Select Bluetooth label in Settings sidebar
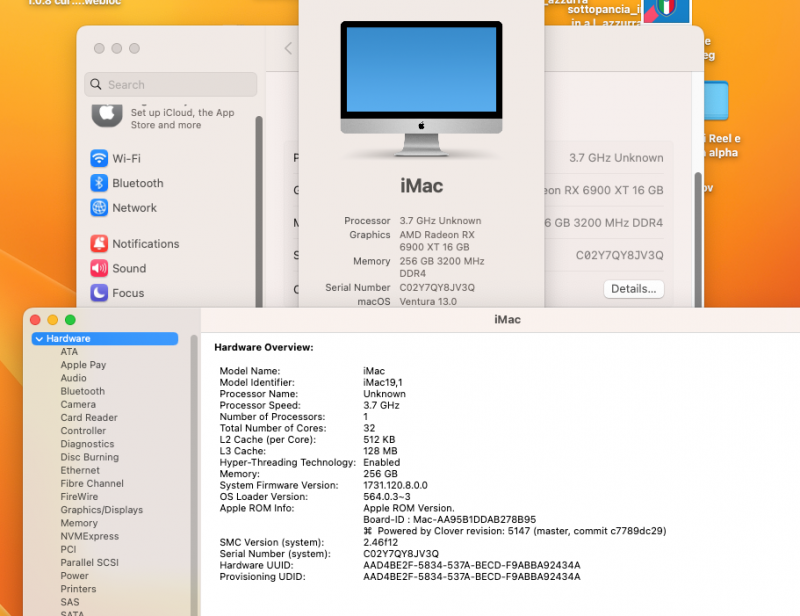 tap(138, 183)
